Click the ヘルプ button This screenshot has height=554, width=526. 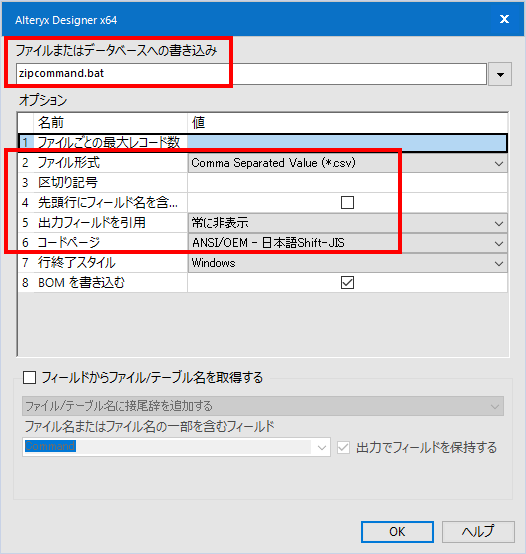478,532
